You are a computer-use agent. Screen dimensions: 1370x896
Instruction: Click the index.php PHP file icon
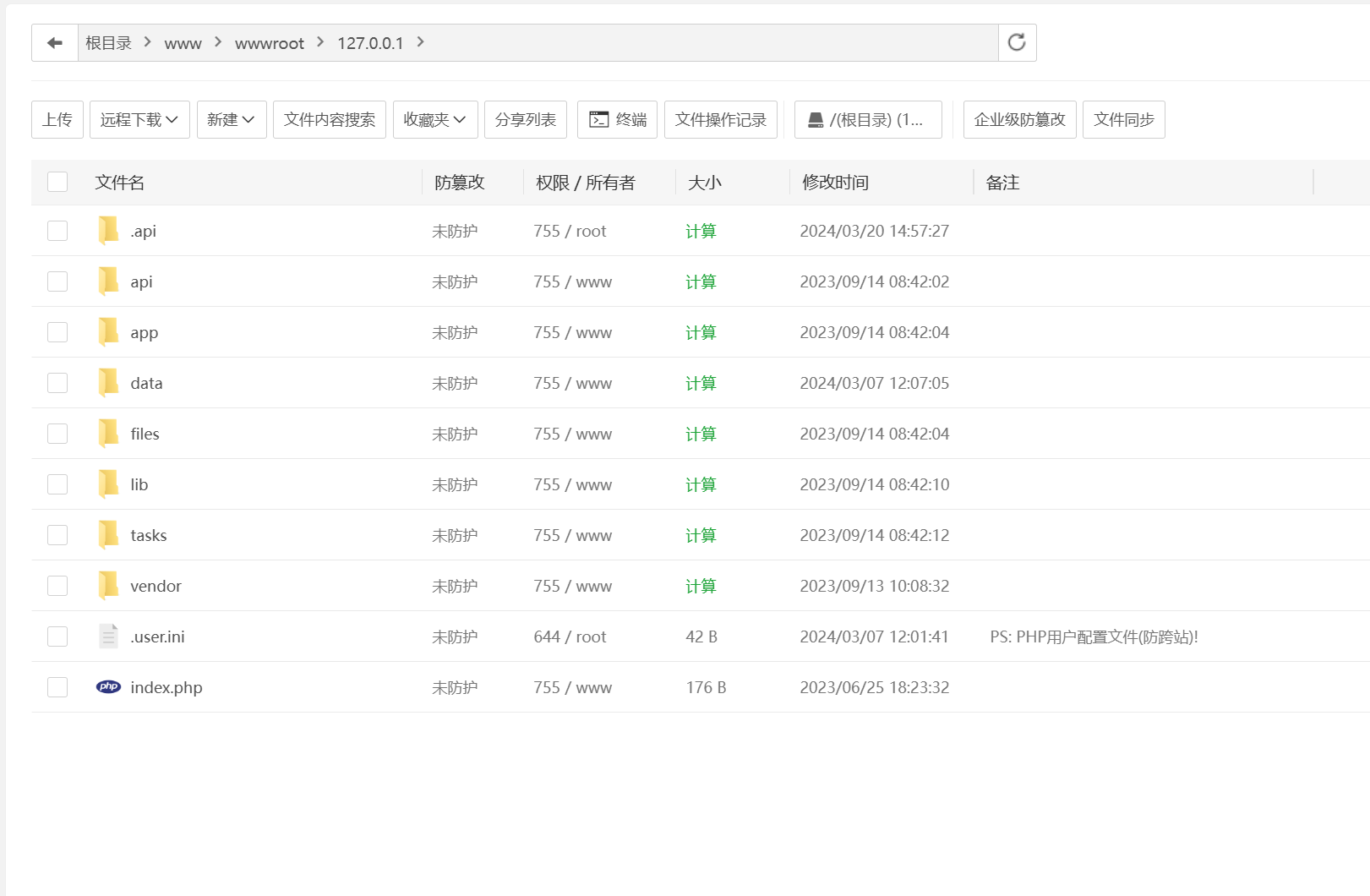[x=108, y=687]
